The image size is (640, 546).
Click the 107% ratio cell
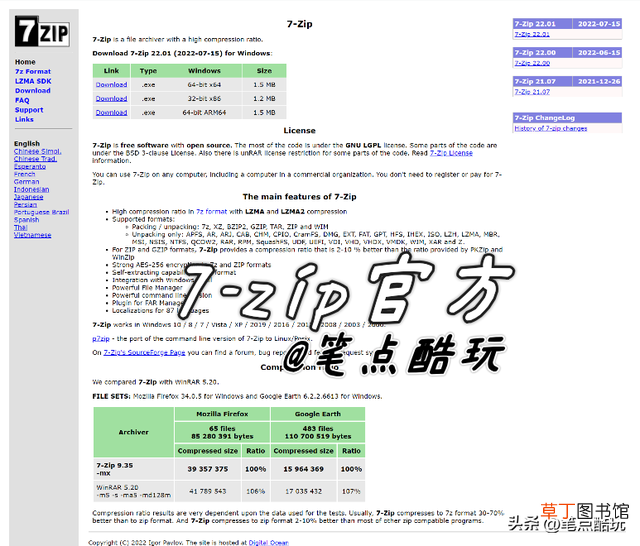(351, 491)
